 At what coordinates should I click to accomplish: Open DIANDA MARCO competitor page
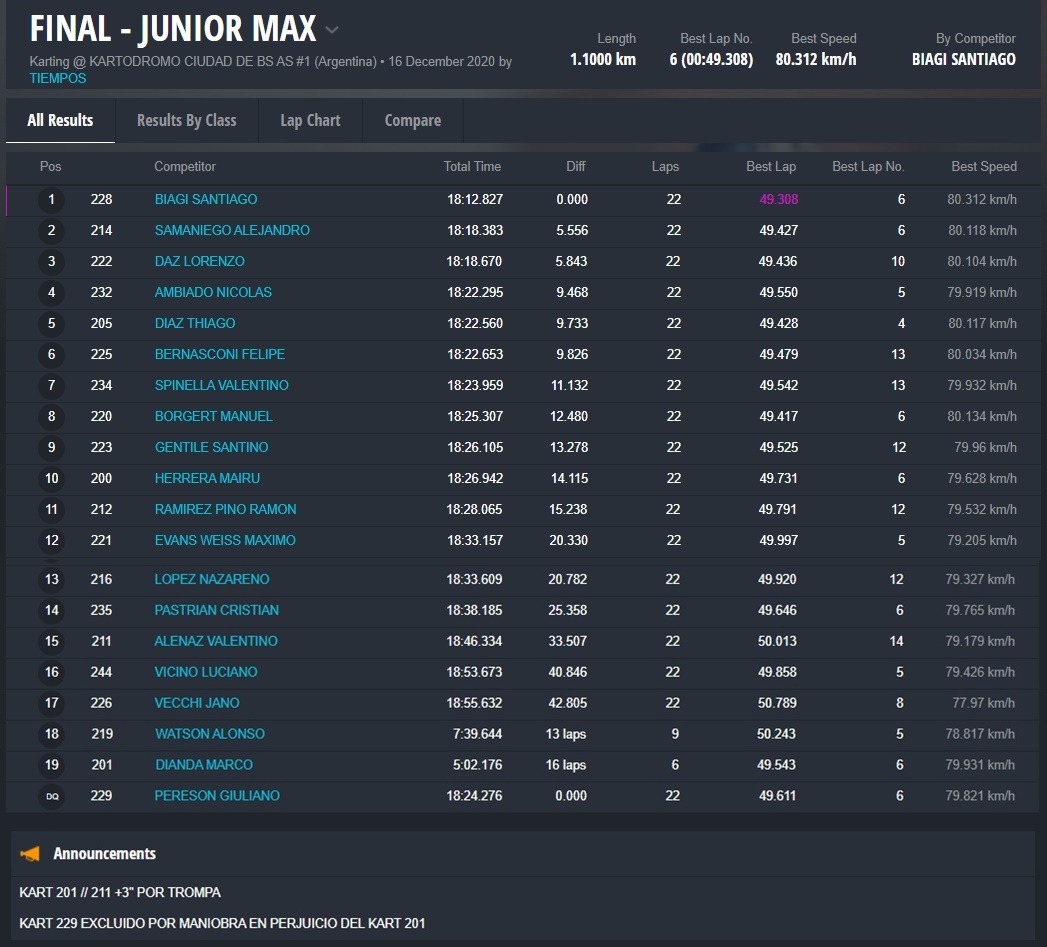[x=204, y=765]
